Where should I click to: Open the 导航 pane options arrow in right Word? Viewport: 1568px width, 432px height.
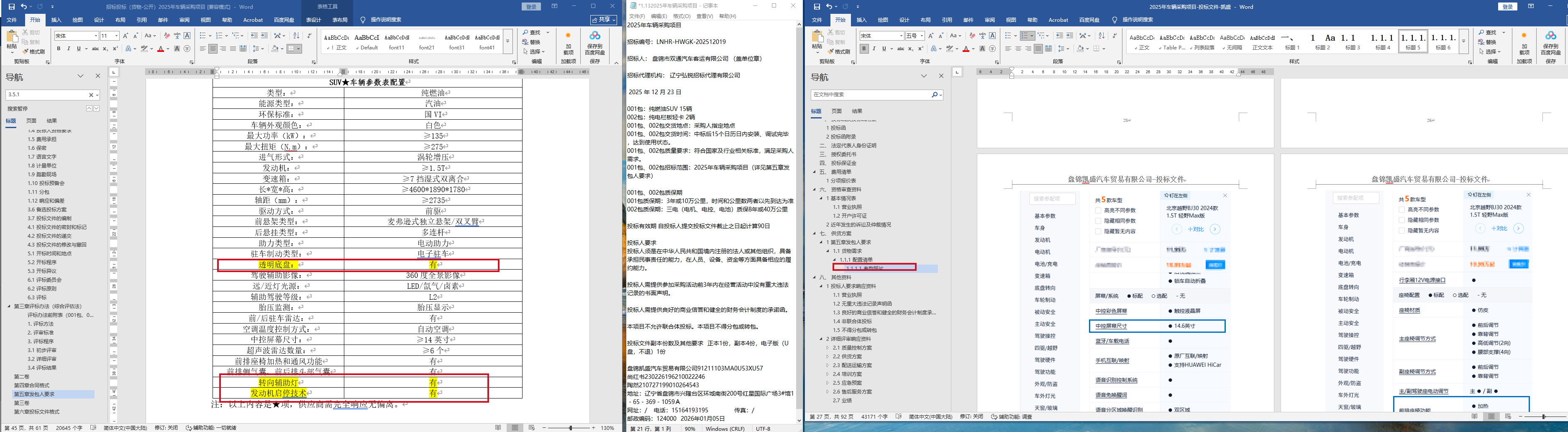[924, 76]
